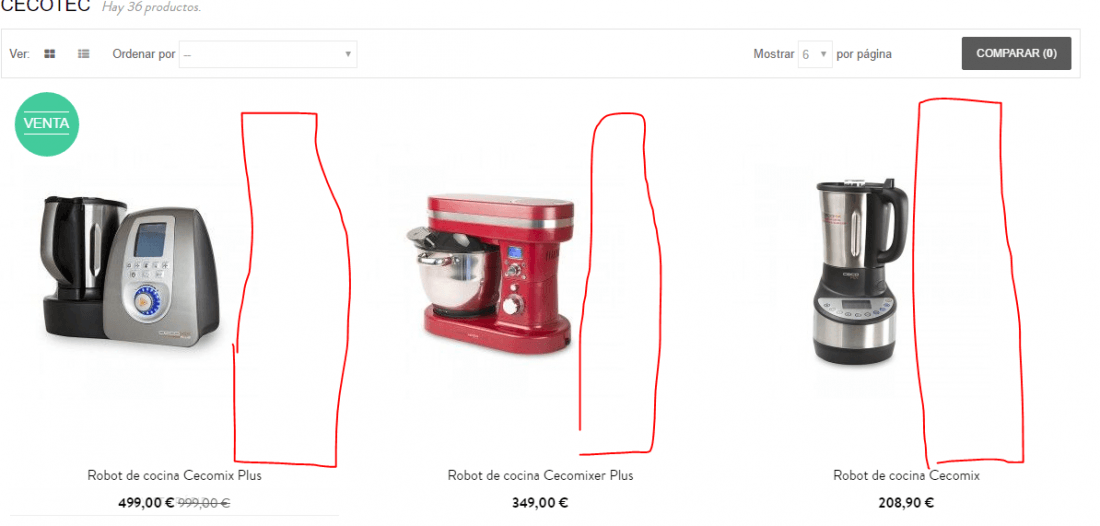The width and height of the screenshot is (1100, 526).
Task: Click the 349,00 € price
Action: (x=540, y=503)
